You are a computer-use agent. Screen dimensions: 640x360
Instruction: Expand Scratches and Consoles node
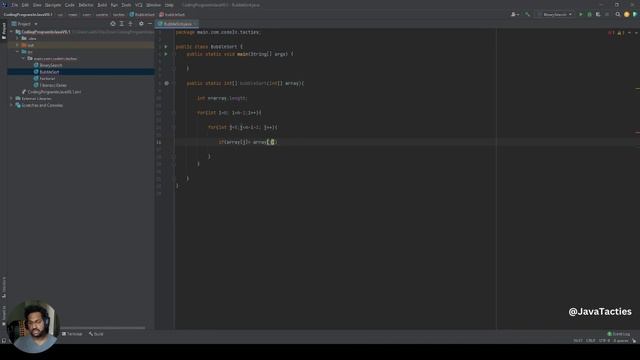[11, 105]
